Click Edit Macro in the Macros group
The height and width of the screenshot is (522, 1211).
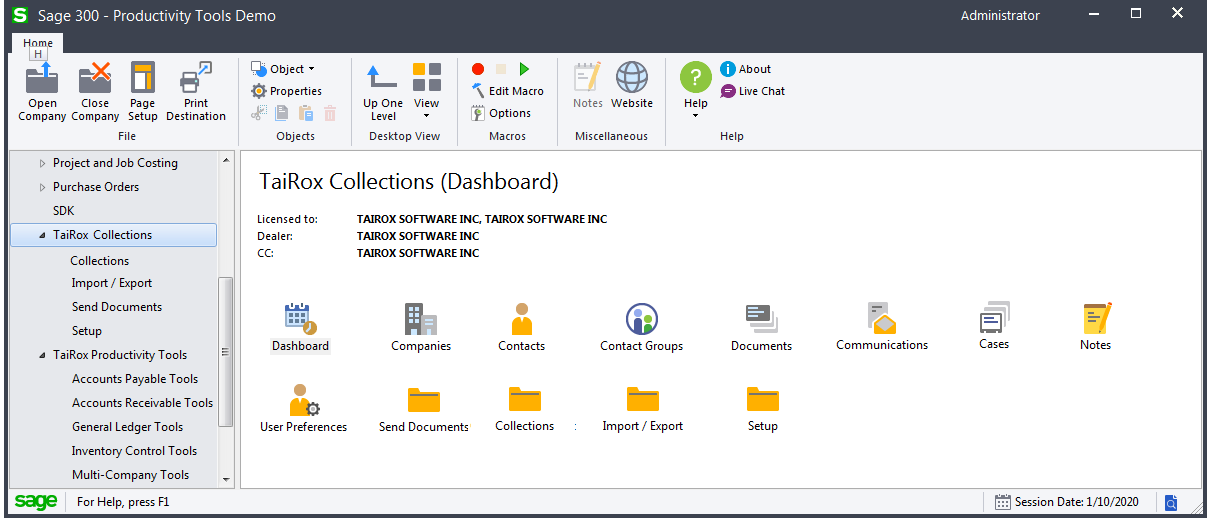pos(508,91)
